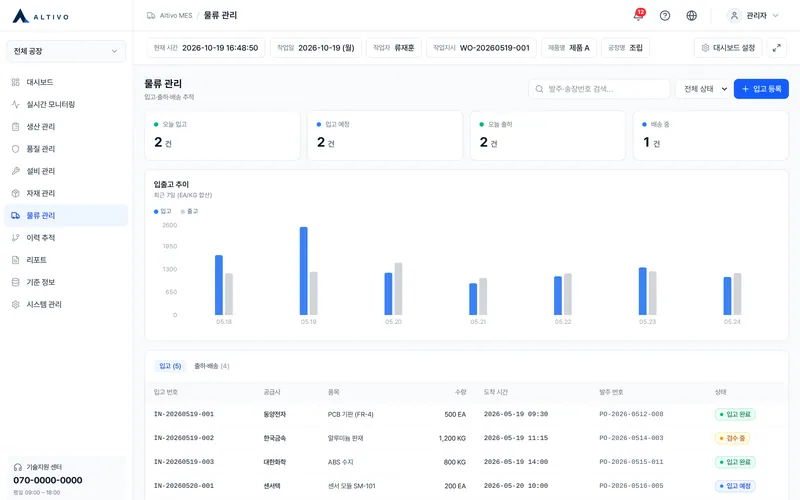Click the 도착 시간 column header

pos(495,392)
